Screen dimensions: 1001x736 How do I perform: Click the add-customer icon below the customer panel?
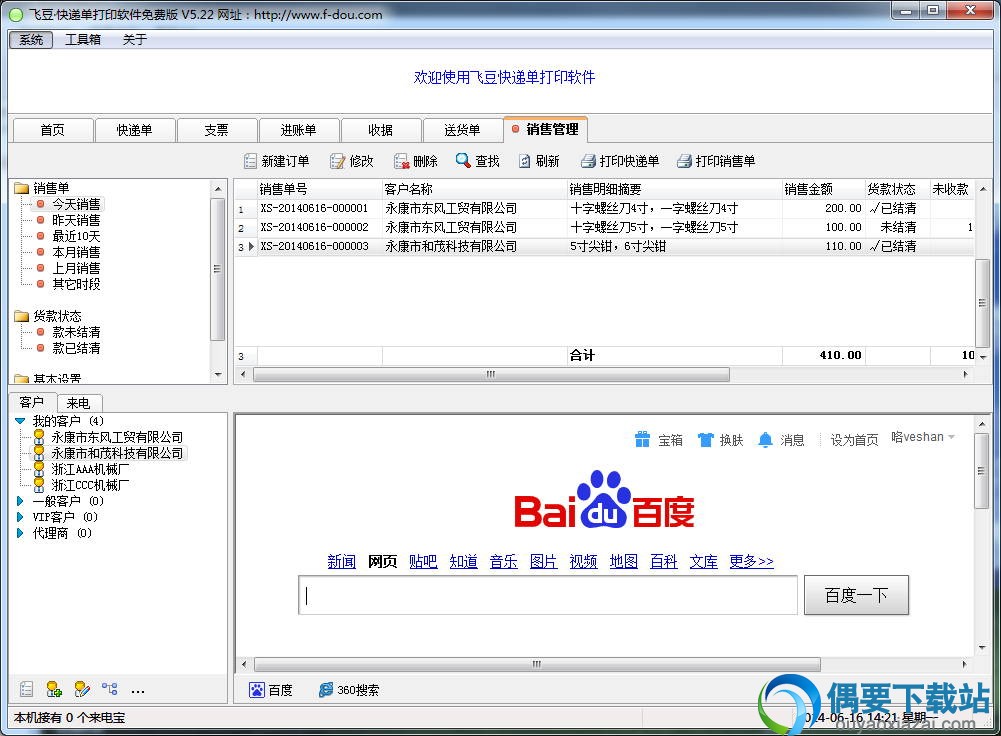54,689
